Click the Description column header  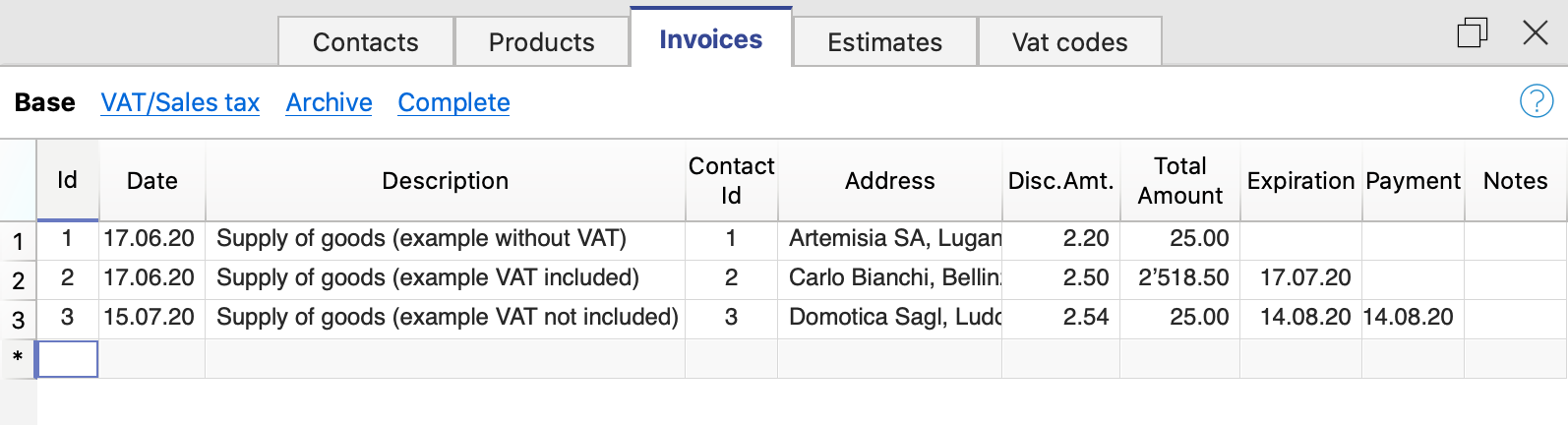pyautogui.click(x=445, y=181)
